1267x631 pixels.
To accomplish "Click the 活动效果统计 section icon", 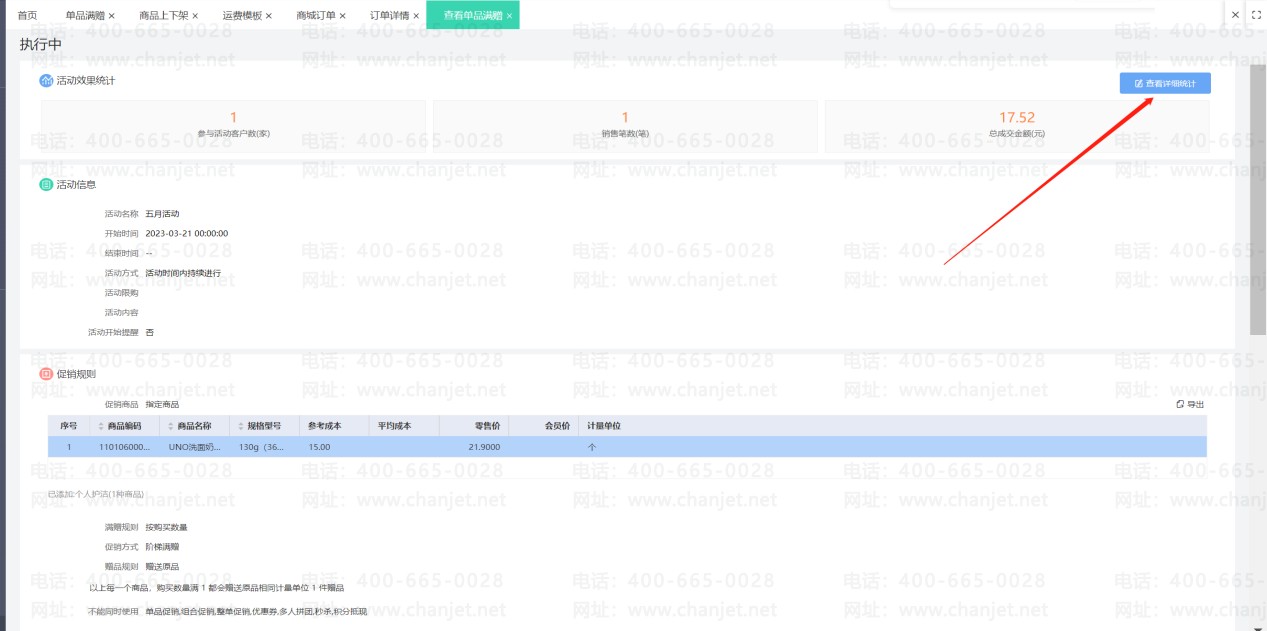I will pyautogui.click(x=46, y=80).
